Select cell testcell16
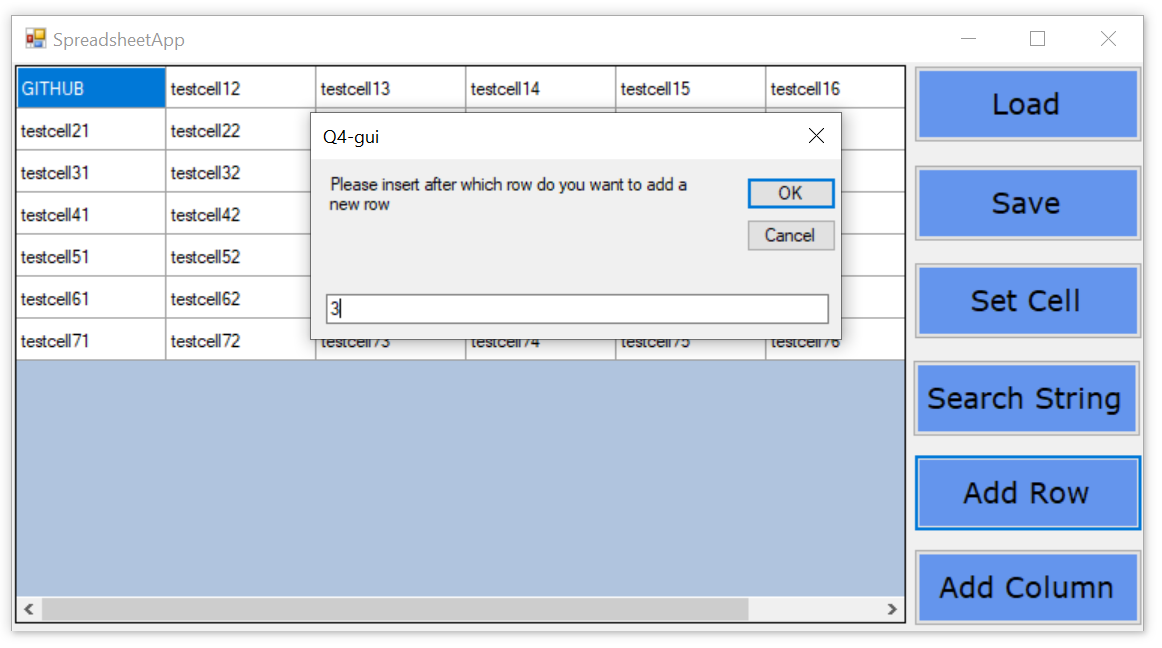Screen dimensions: 1162x648 pos(835,88)
